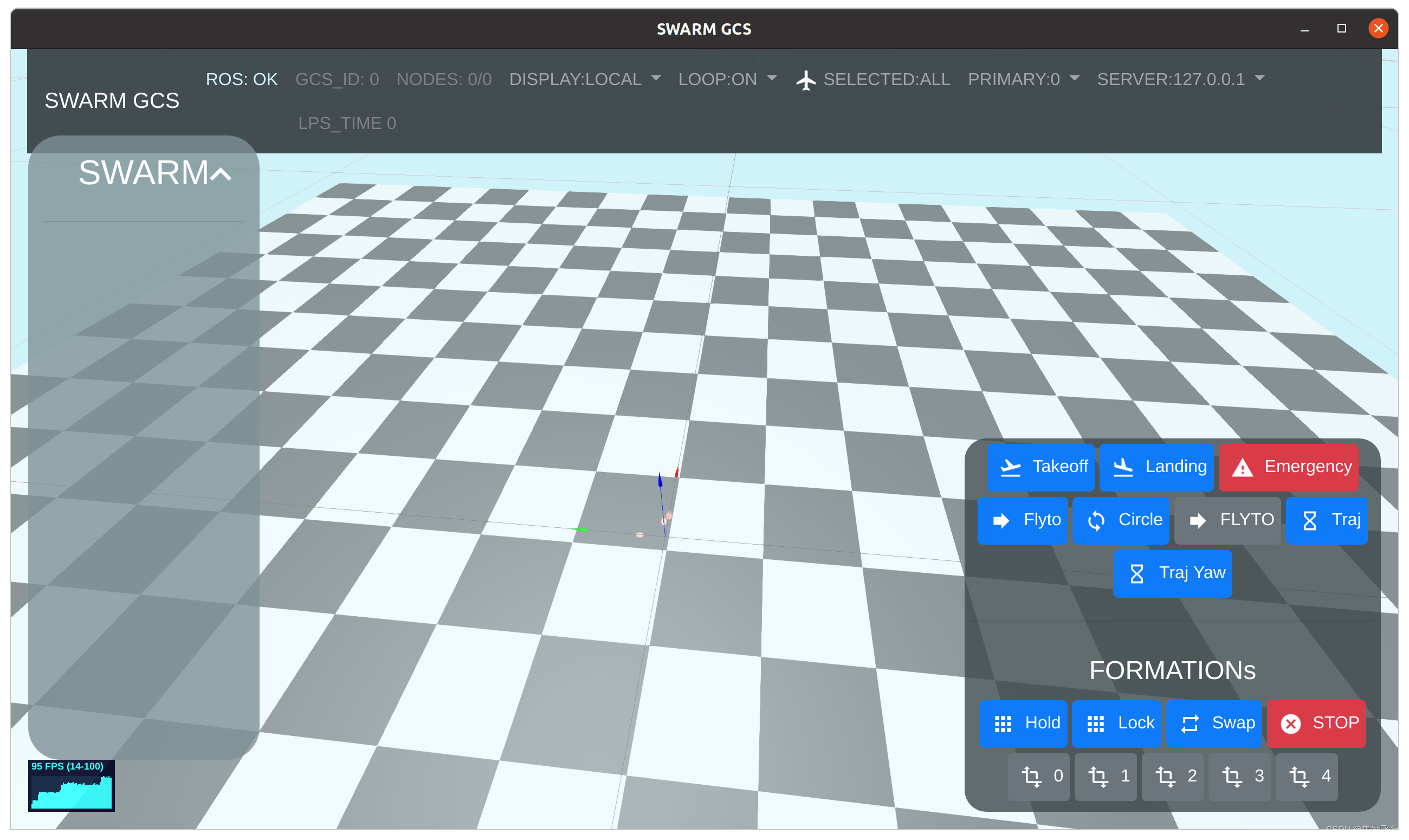Click the Traj Yaw hourglass icon
Viewport: 1409px width, 840px height.
coord(1137,574)
